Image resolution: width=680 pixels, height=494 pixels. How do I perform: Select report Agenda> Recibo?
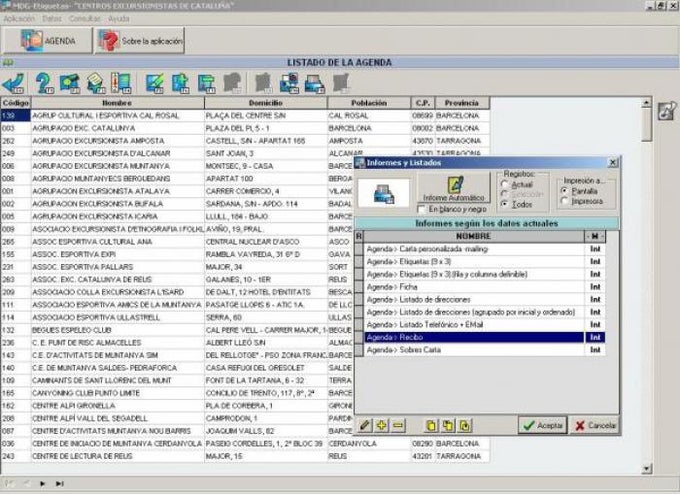(474, 337)
